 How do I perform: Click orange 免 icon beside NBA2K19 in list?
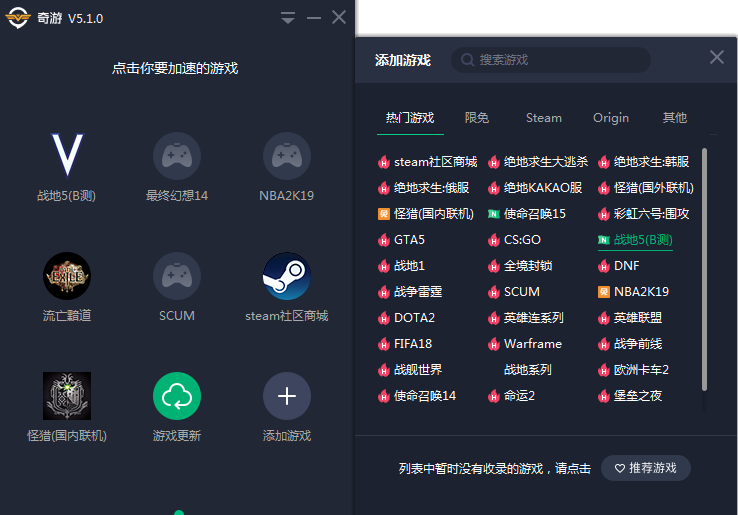point(604,292)
